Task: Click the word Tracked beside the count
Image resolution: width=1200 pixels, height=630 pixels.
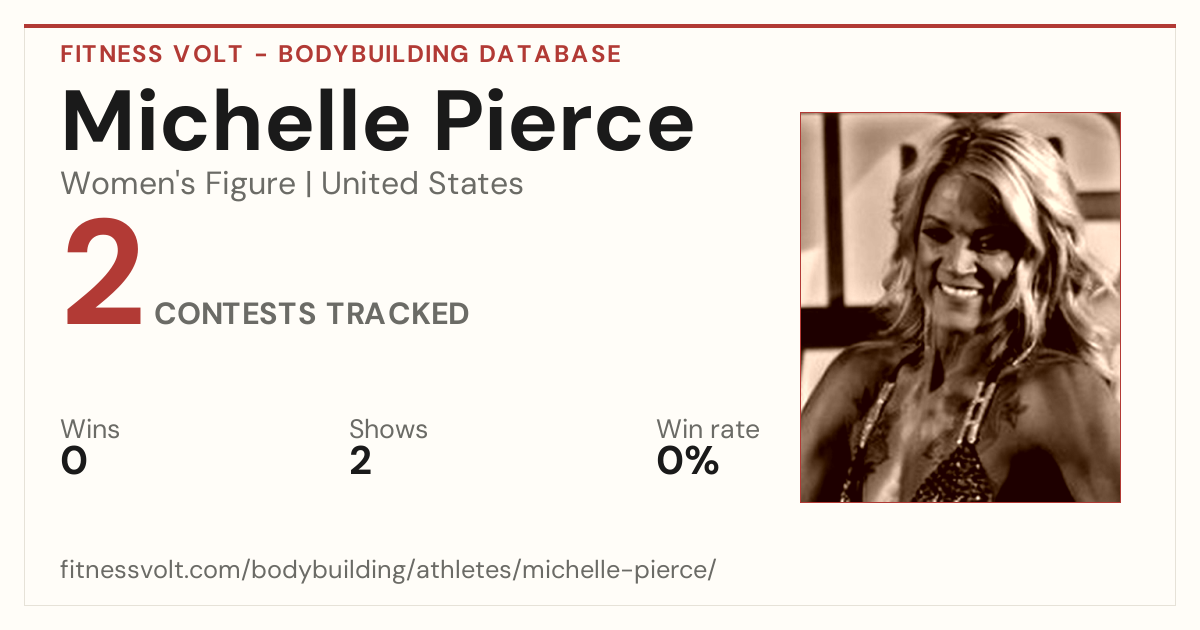Action: pos(397,314)
